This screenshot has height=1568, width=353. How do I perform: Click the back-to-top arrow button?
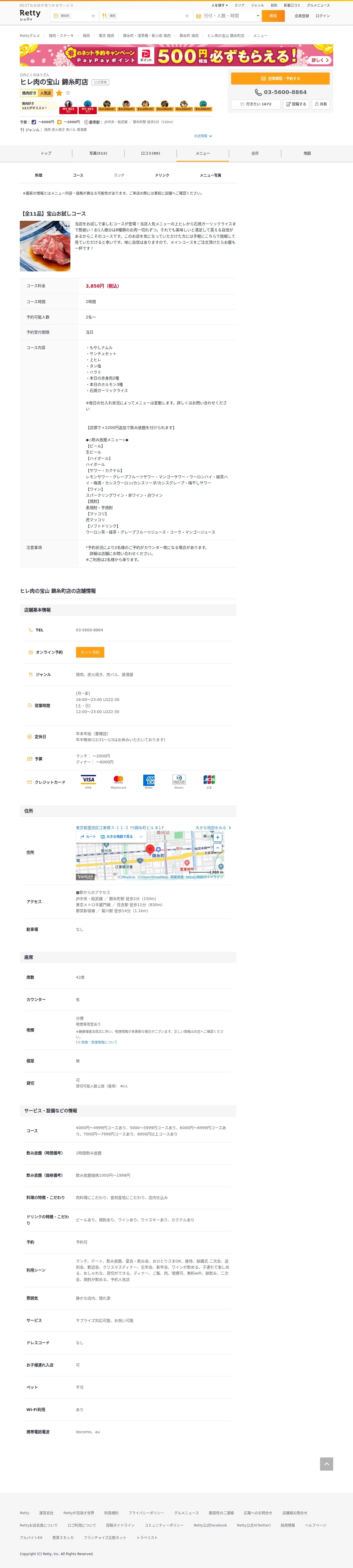click(326, 1464)
